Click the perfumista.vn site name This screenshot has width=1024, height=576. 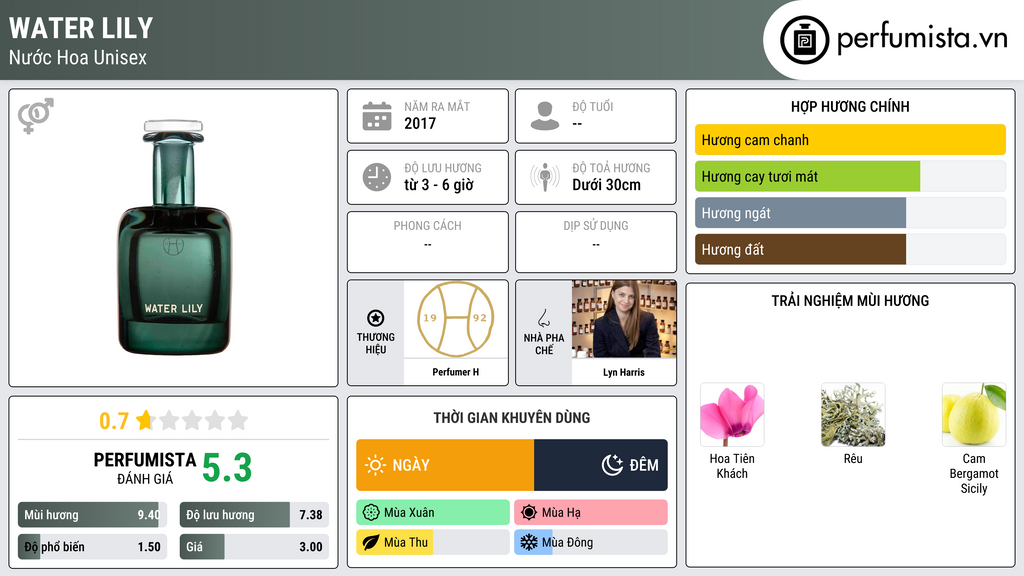(922, 39)
